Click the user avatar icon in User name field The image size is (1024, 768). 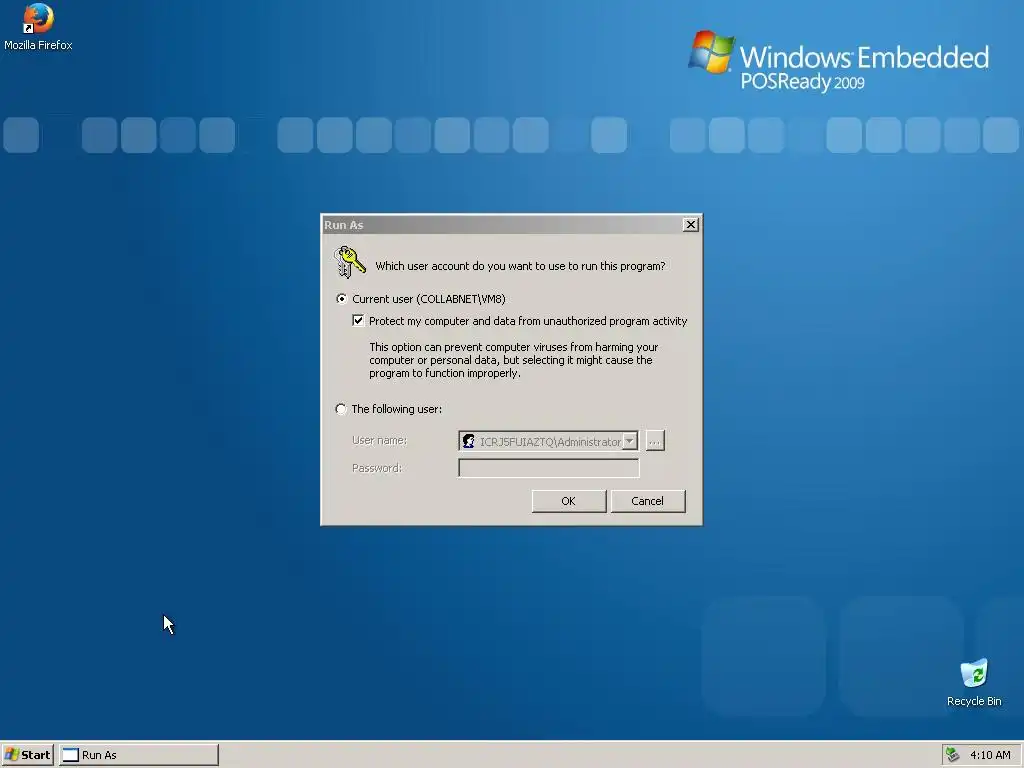coord(468,441)
